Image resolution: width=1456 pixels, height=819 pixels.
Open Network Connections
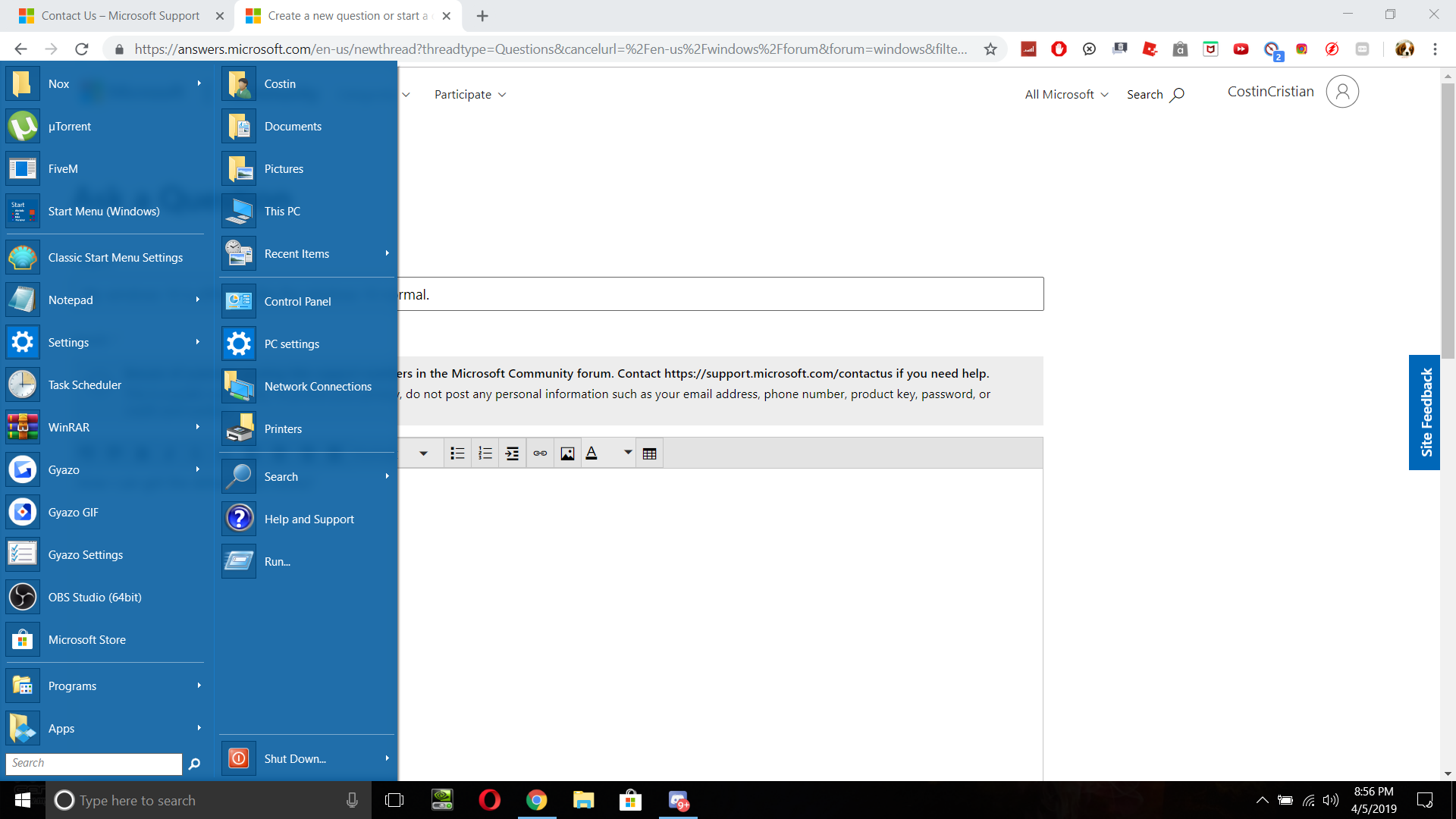[x=307, y=387]
